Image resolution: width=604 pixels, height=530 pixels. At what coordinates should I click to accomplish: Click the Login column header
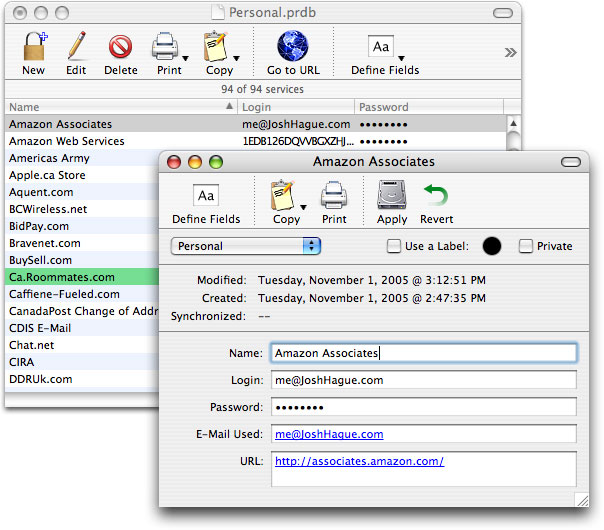point(296,107)
